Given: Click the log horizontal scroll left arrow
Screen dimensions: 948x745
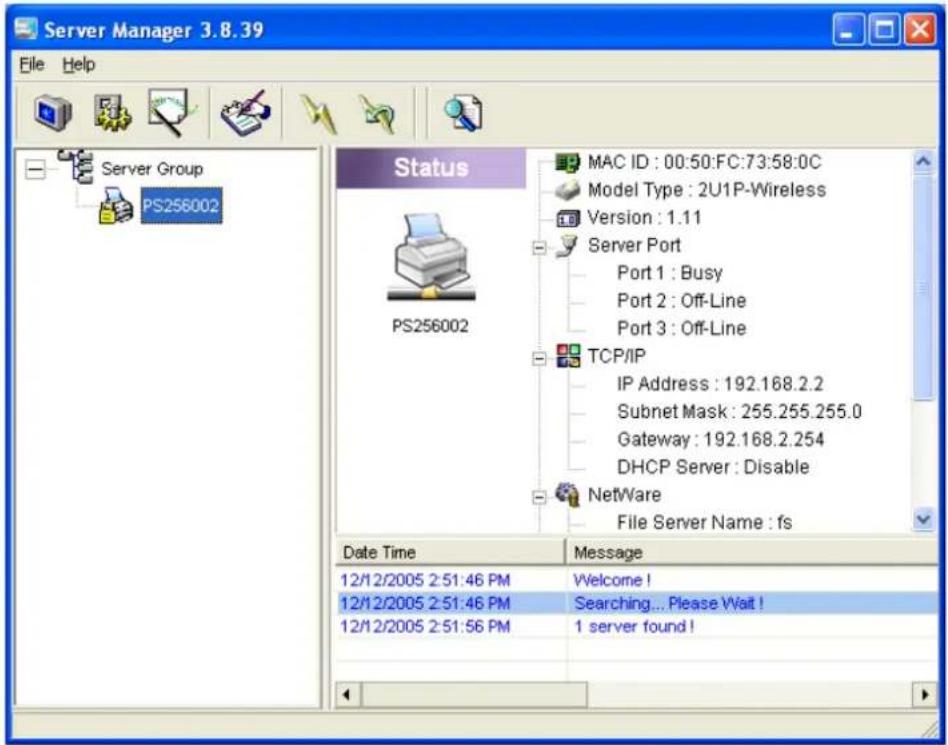Looking at the screenshot, I should pyautogui.click(x=346, y=694).
